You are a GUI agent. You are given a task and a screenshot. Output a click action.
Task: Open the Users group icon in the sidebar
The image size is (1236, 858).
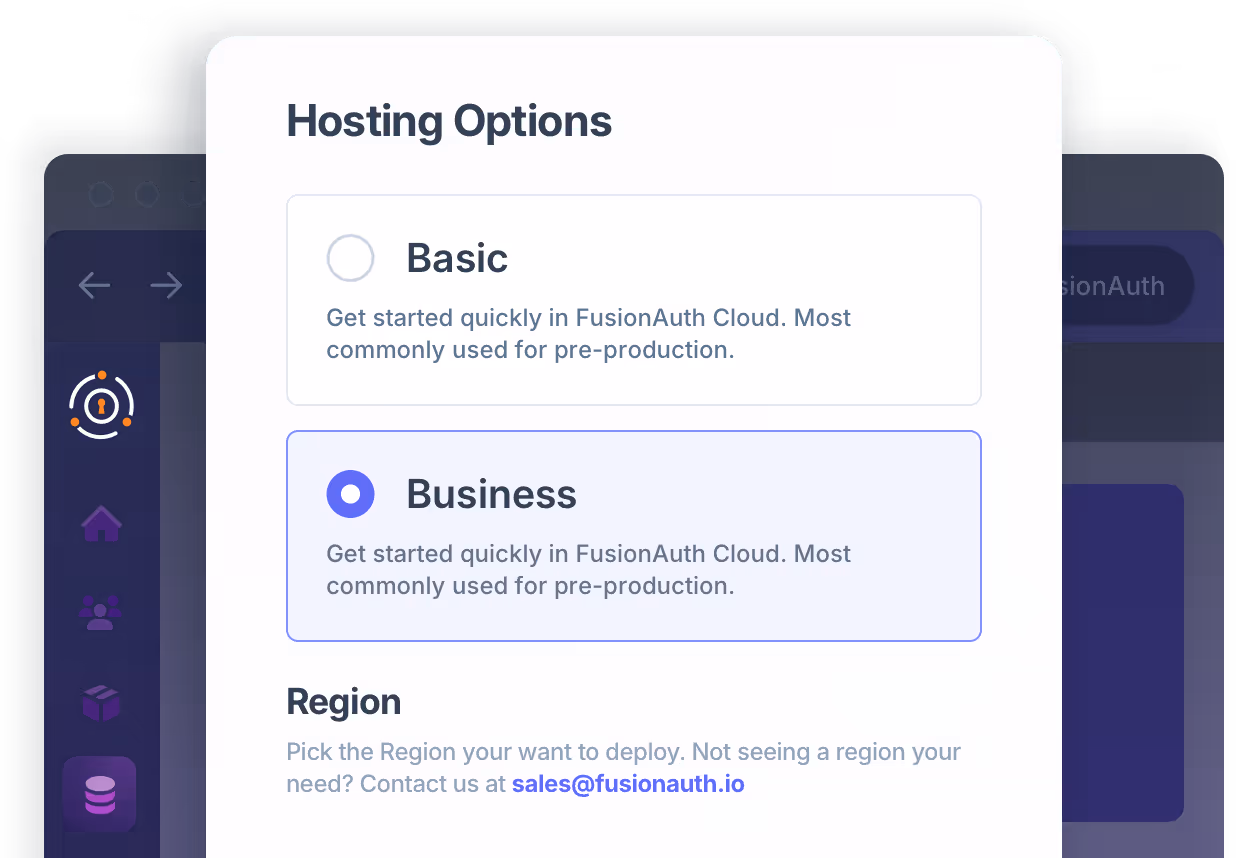click(x=100, y=612)
